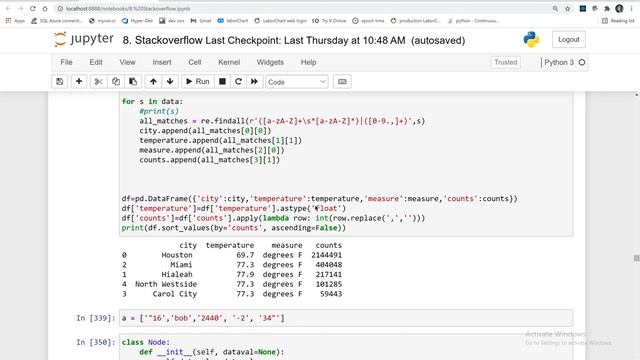Open the command palette keyboard icon

point(342,82)
